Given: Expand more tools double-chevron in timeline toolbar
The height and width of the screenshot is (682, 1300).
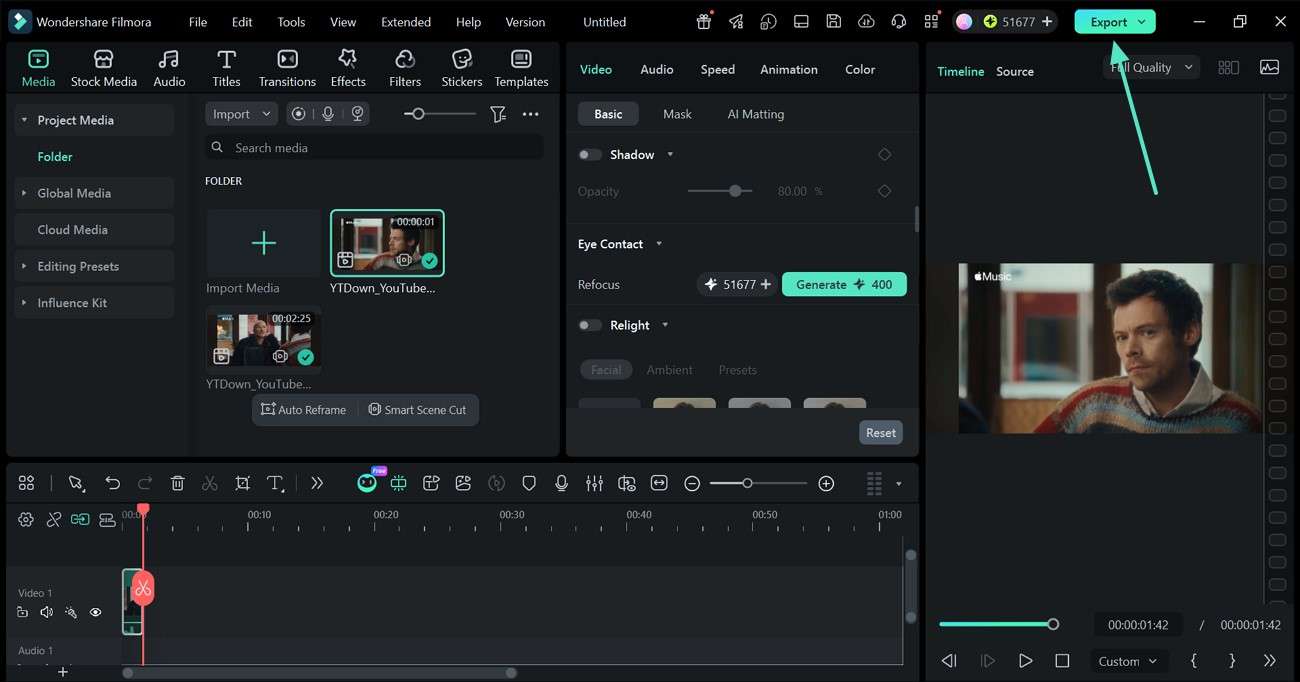Looking at the screenshot, I should click(317, 483).
